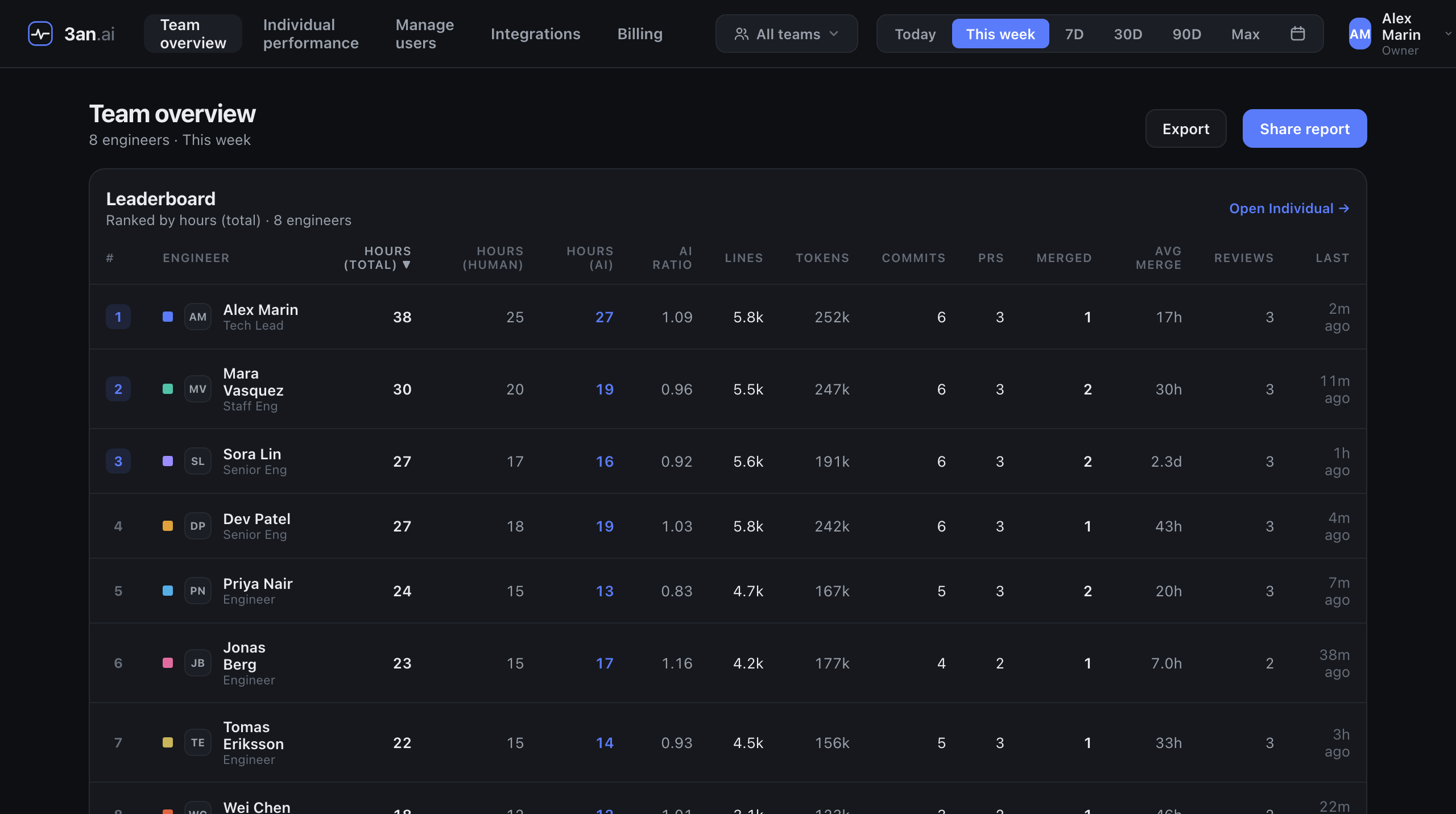Sort by Commits column header
The height and width of the screenshot is (814, 1456).
coord(913,258)
